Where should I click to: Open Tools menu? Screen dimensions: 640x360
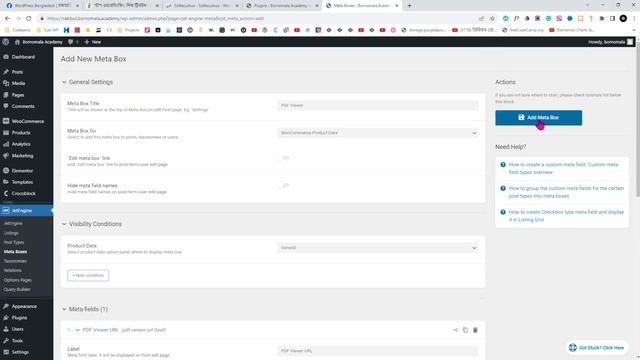(x=17, y=340)
